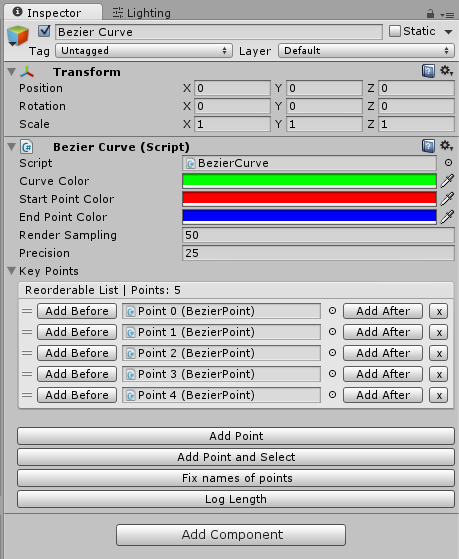
Task: Open the Inspector panel options menu
Action: (x=447, y=15)
